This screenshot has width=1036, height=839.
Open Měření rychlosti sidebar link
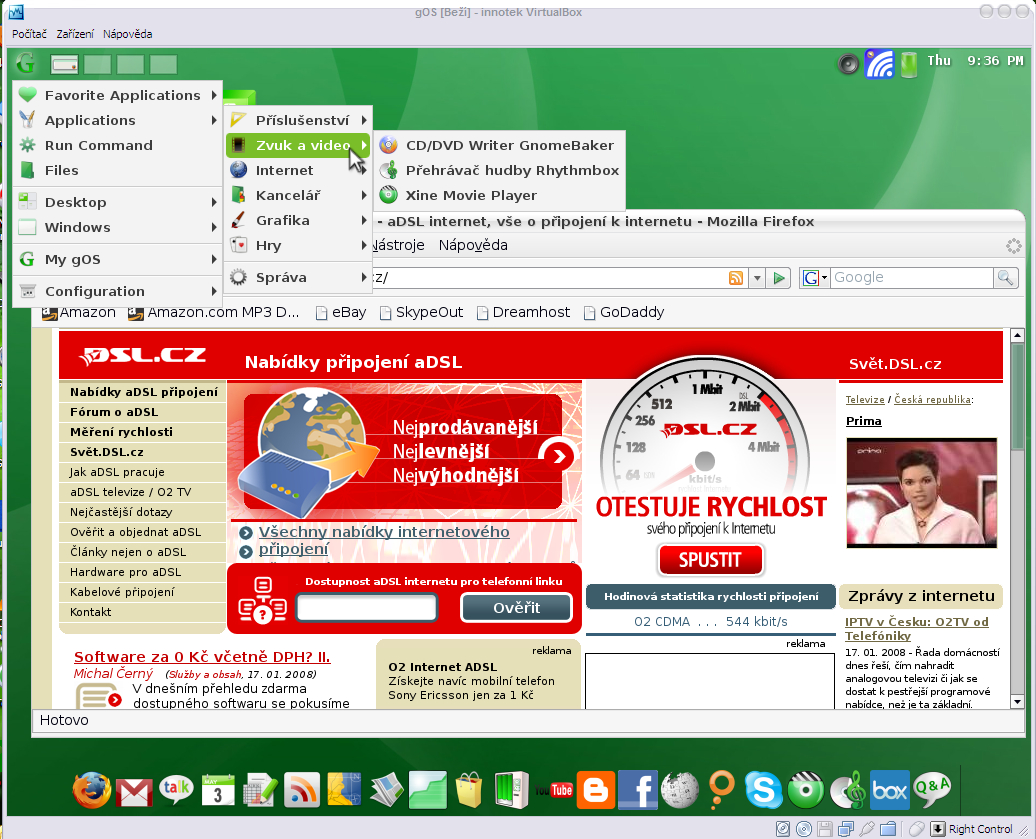coord(121,432)
